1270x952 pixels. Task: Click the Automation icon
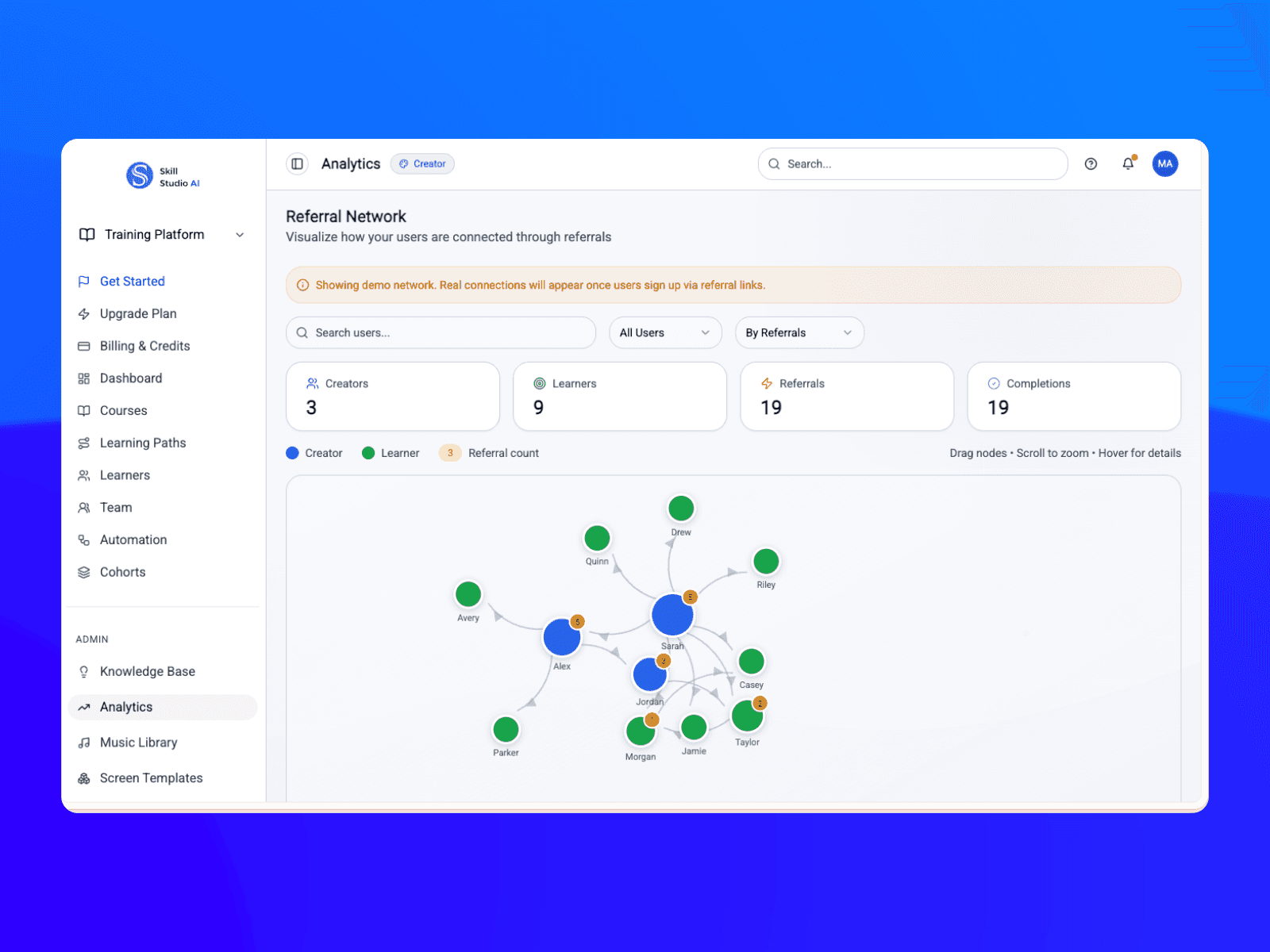coord(84,540)
